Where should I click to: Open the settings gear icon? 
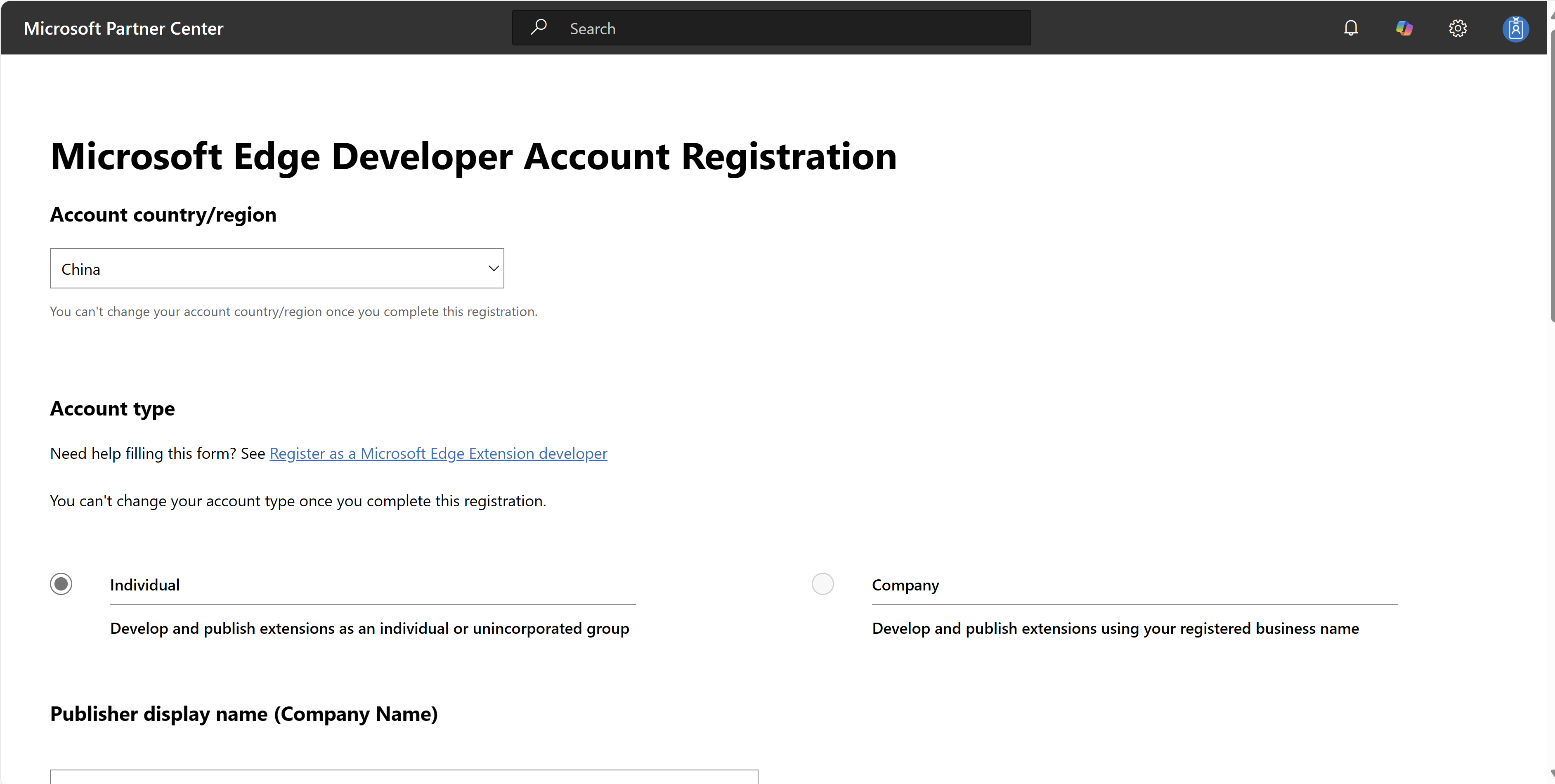click(1458, 28)
